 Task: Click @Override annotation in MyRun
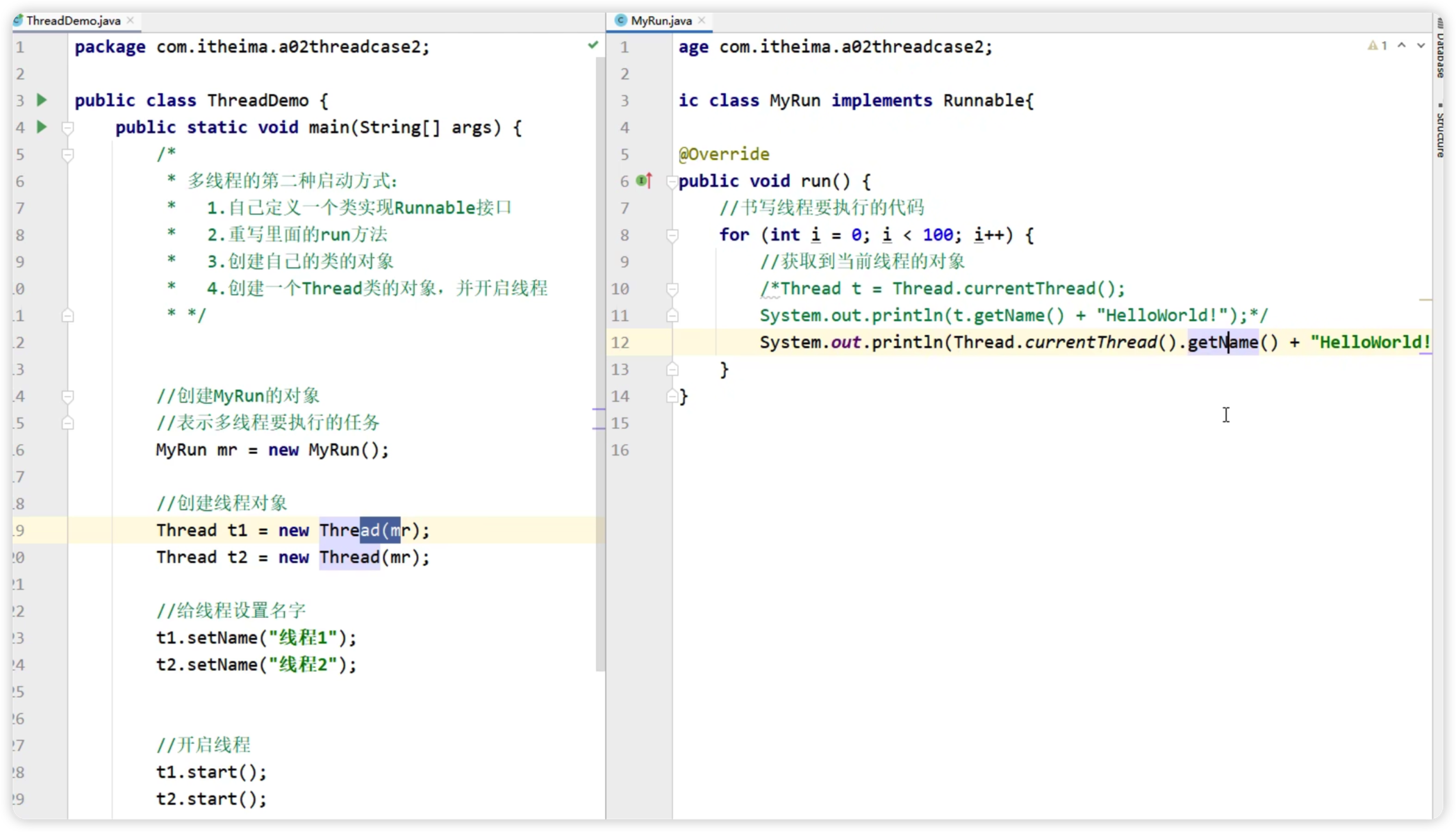[724, 154]
